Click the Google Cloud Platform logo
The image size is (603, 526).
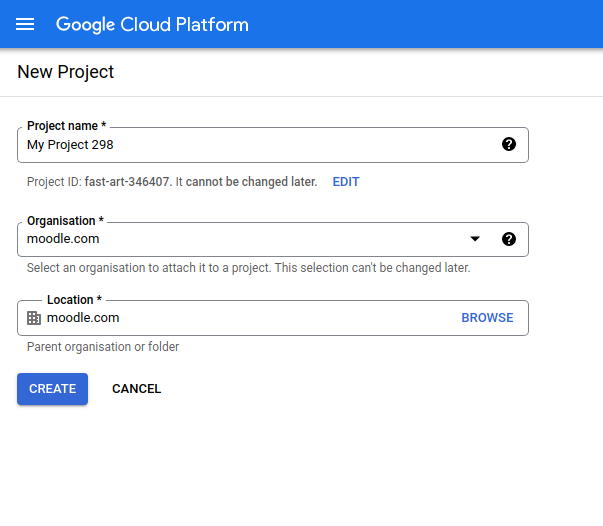[152, 25]
